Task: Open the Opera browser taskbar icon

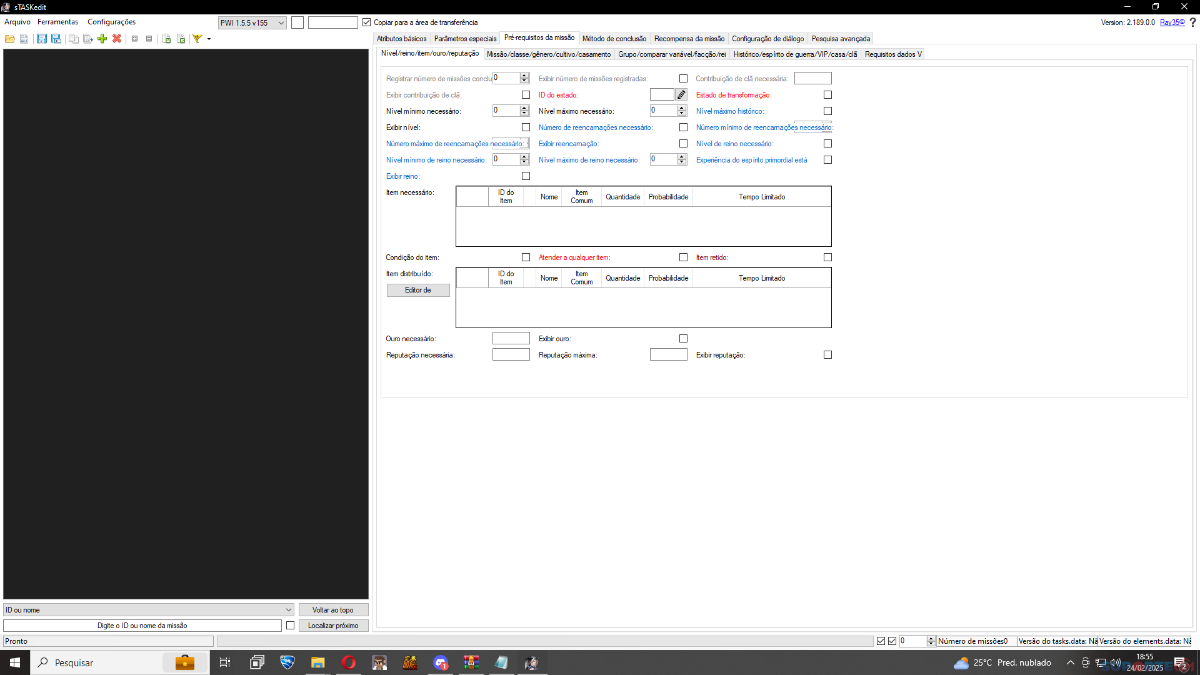Action: [349, 662]
